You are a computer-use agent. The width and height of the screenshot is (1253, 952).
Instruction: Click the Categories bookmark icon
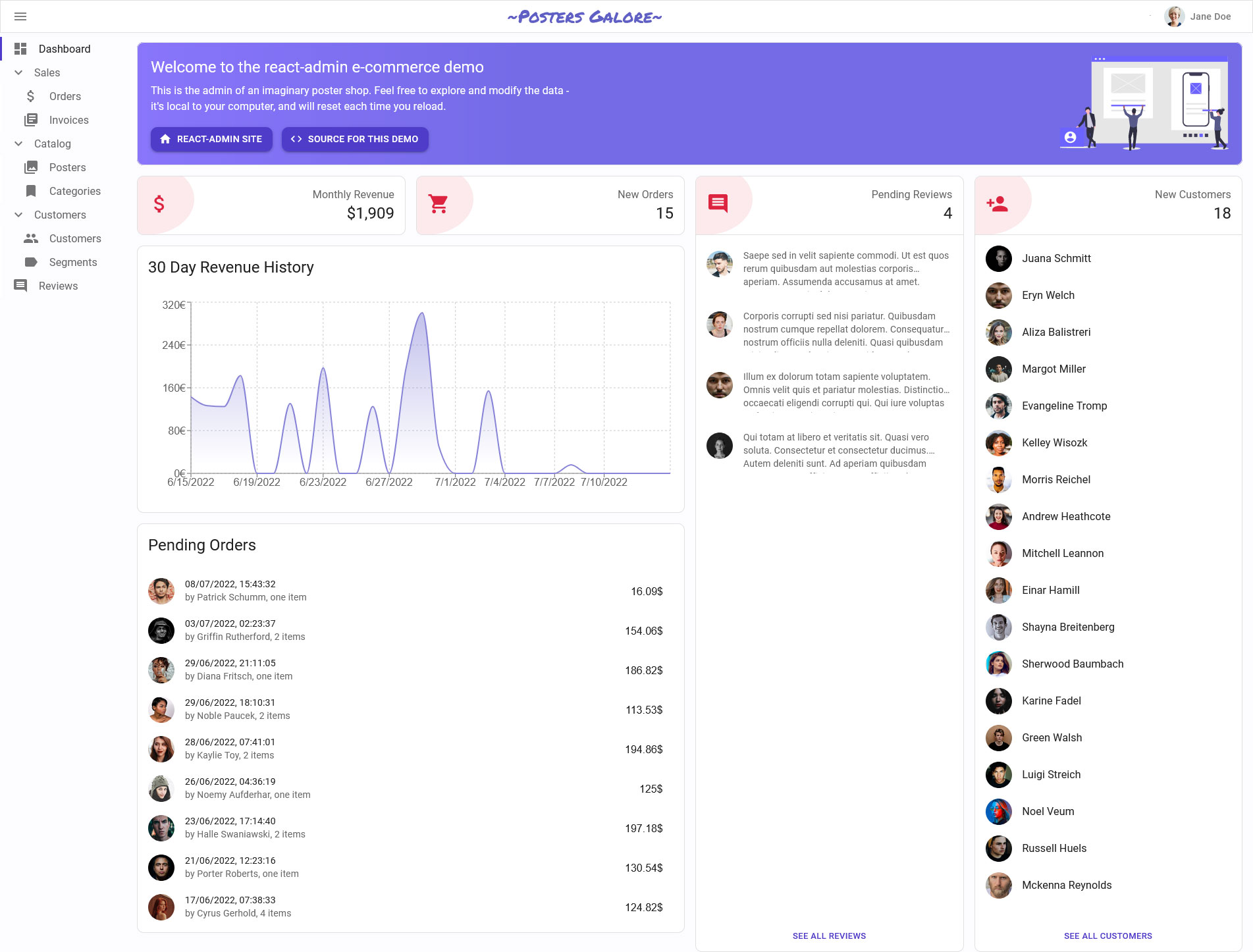tap(31, 191)
